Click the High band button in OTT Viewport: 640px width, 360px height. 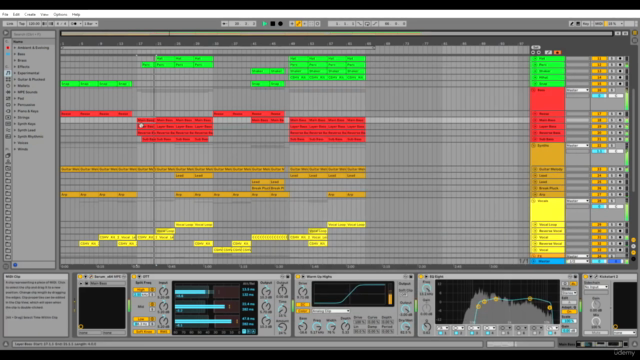(x=141, y=289)
